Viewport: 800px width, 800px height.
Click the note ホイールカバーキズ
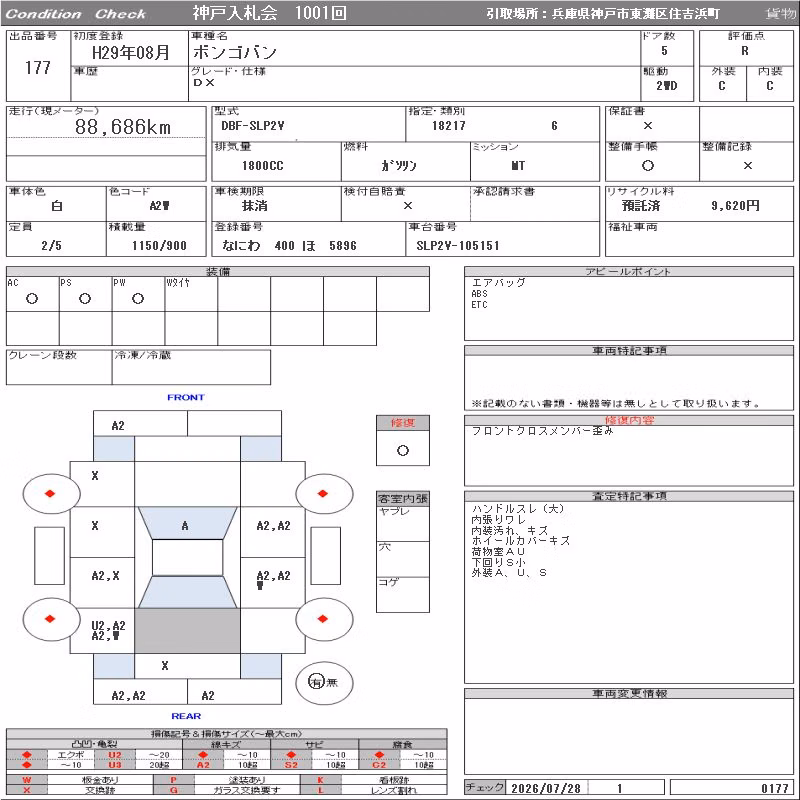521,541
